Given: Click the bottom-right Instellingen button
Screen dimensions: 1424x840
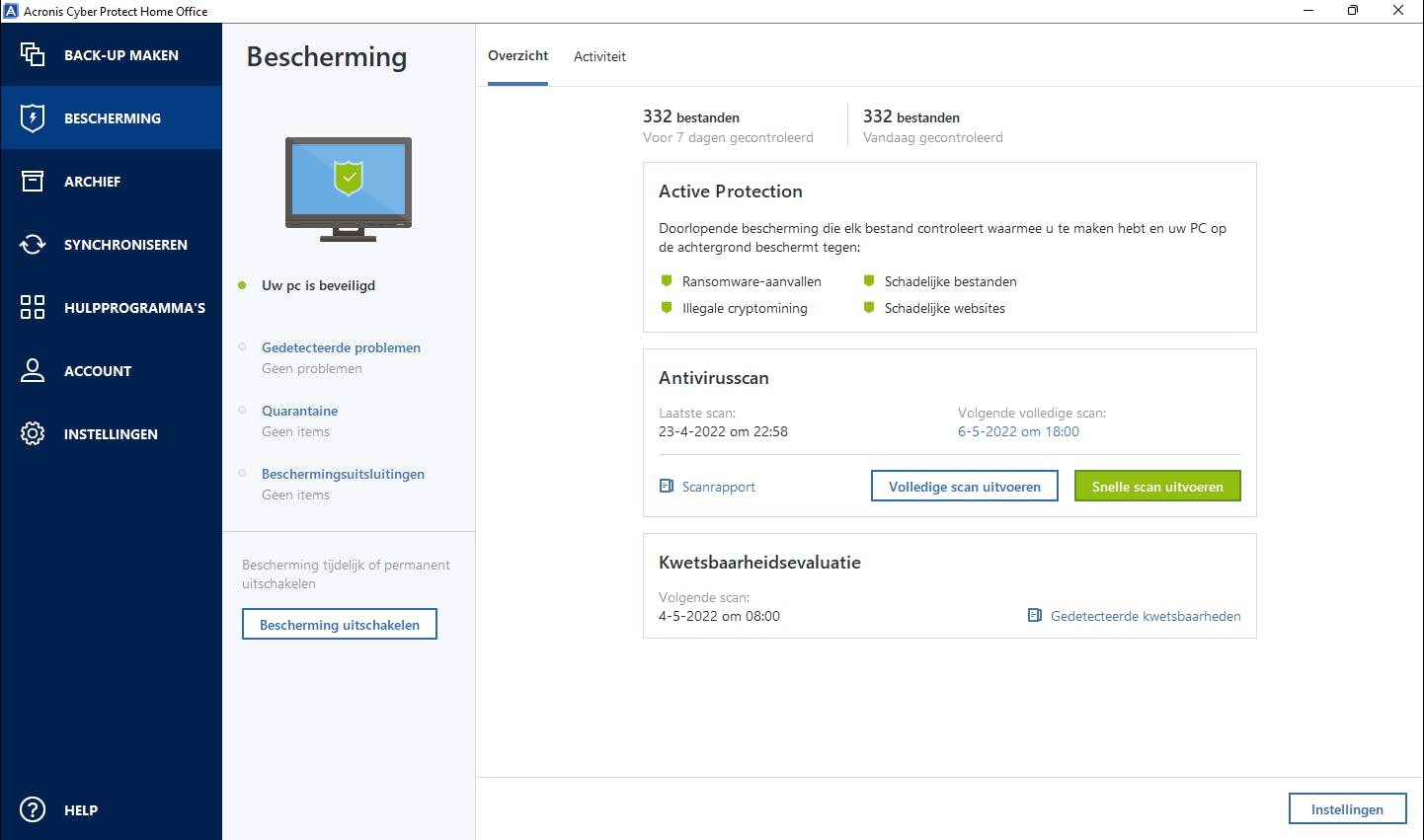Looking at the screenshot, I should pos(1347,809).
